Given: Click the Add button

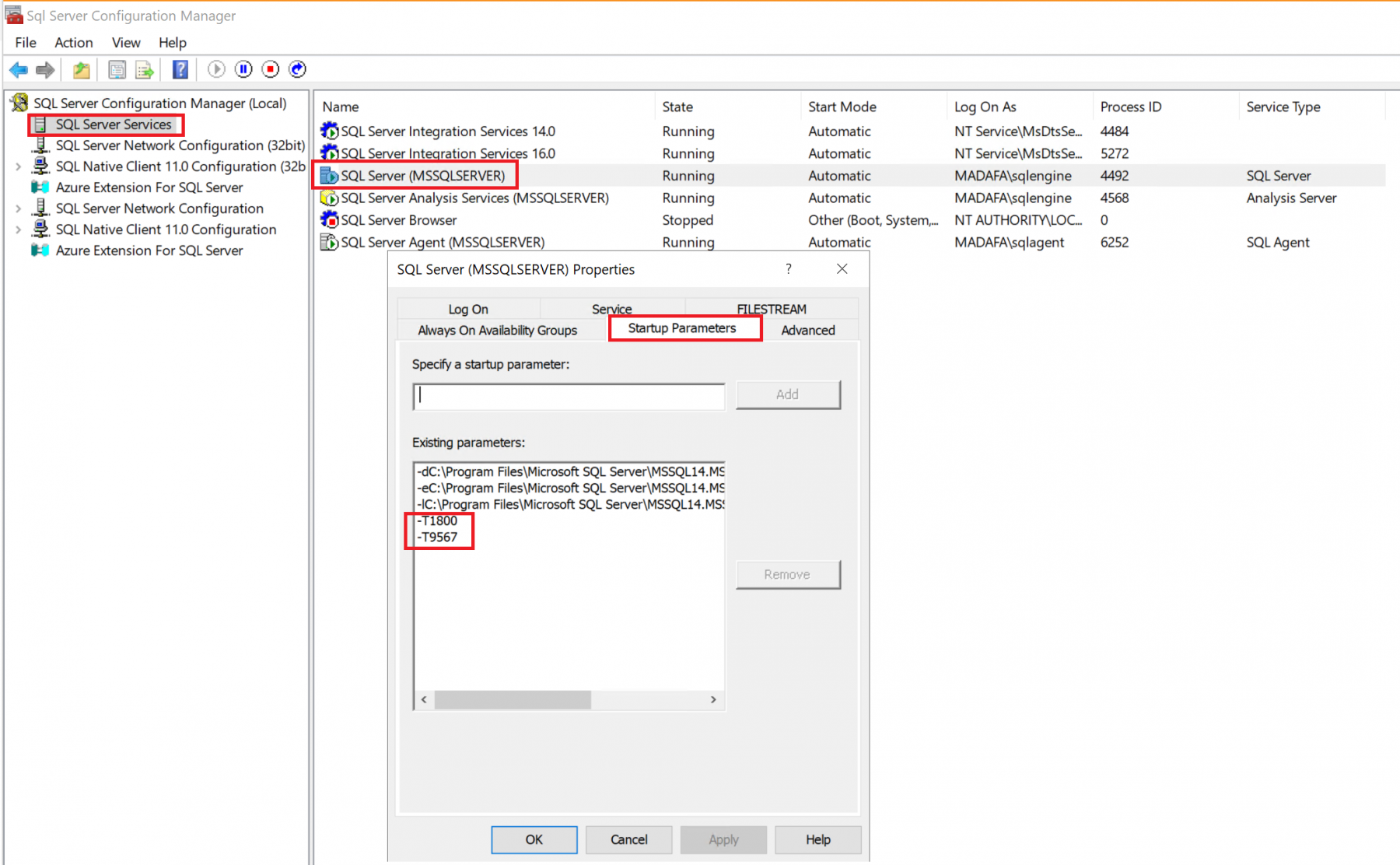Looking at the screenshot, I should [x=788, y=394].
